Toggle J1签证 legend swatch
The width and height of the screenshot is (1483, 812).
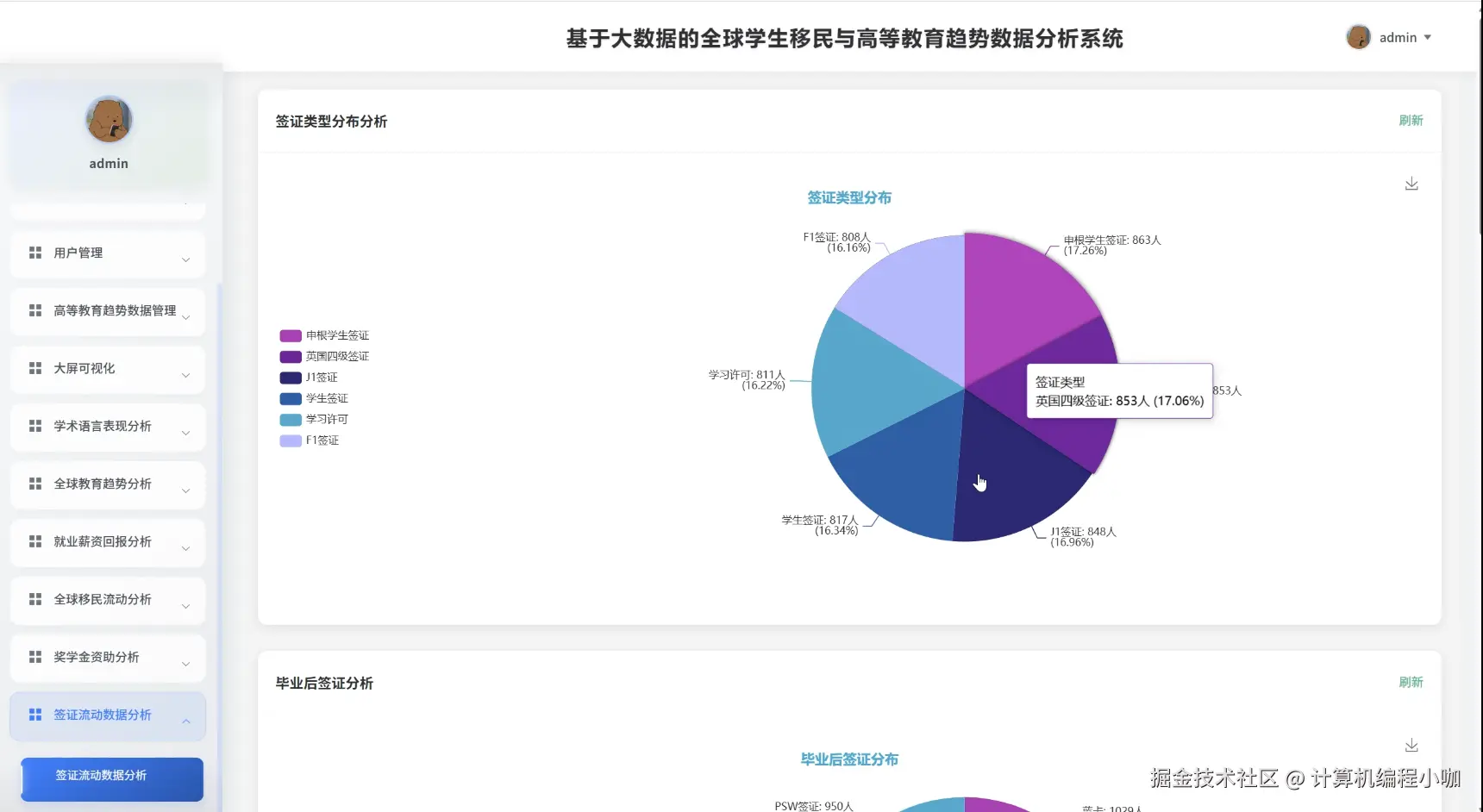point(291,378)
